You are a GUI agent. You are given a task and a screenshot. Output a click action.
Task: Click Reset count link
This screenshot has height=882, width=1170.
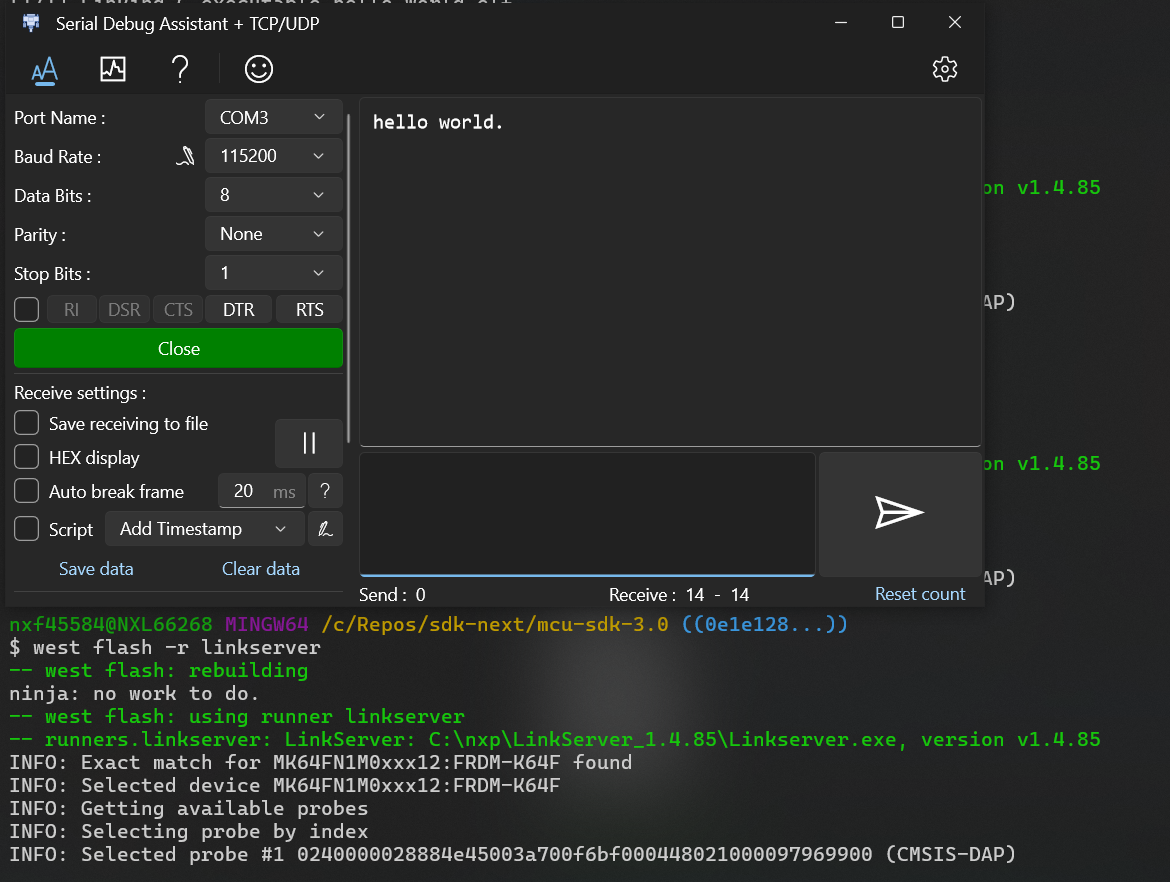coord(920,594)
